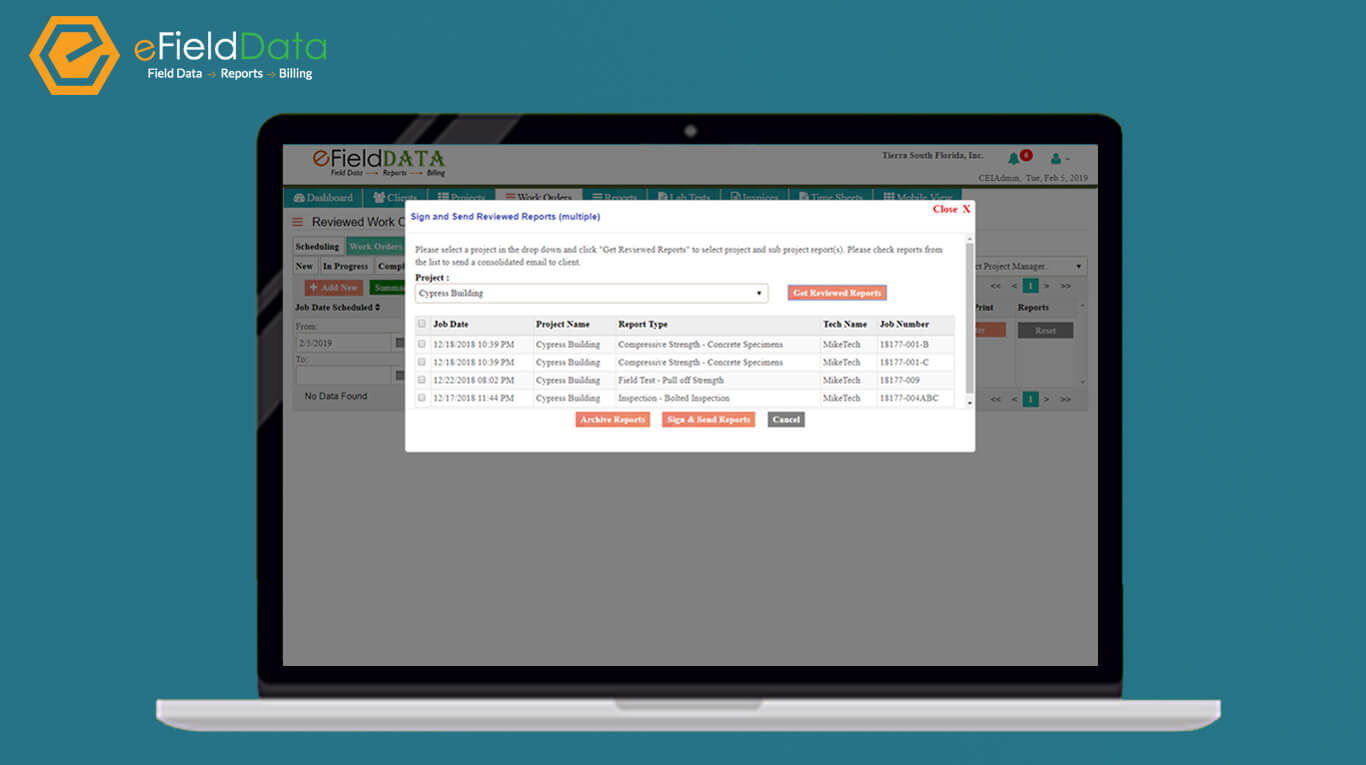Select the green Work Orders sub-tab

point(375,246)
